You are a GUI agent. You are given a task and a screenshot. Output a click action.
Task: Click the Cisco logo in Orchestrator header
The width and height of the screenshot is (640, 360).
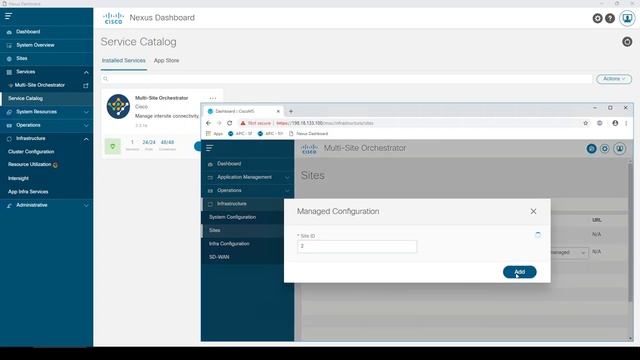309,149
